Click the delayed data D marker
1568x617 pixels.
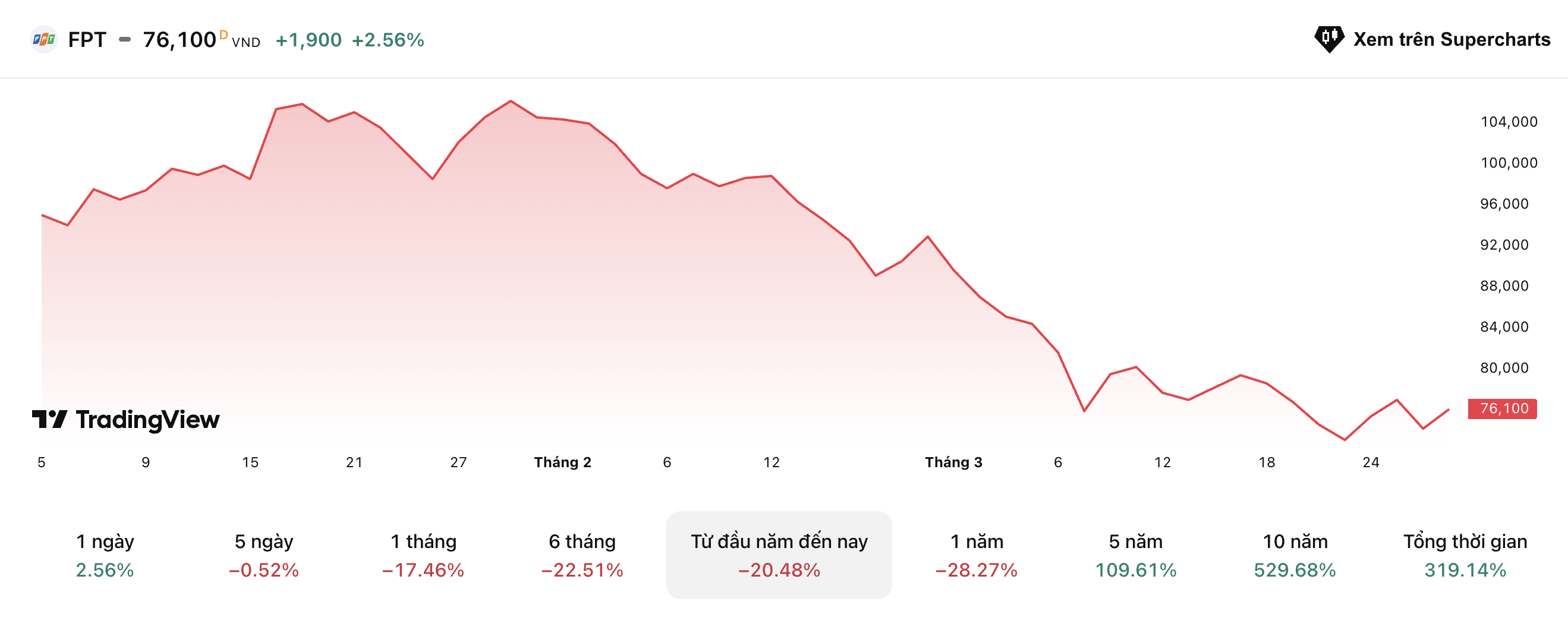click(x=223, y=34)
